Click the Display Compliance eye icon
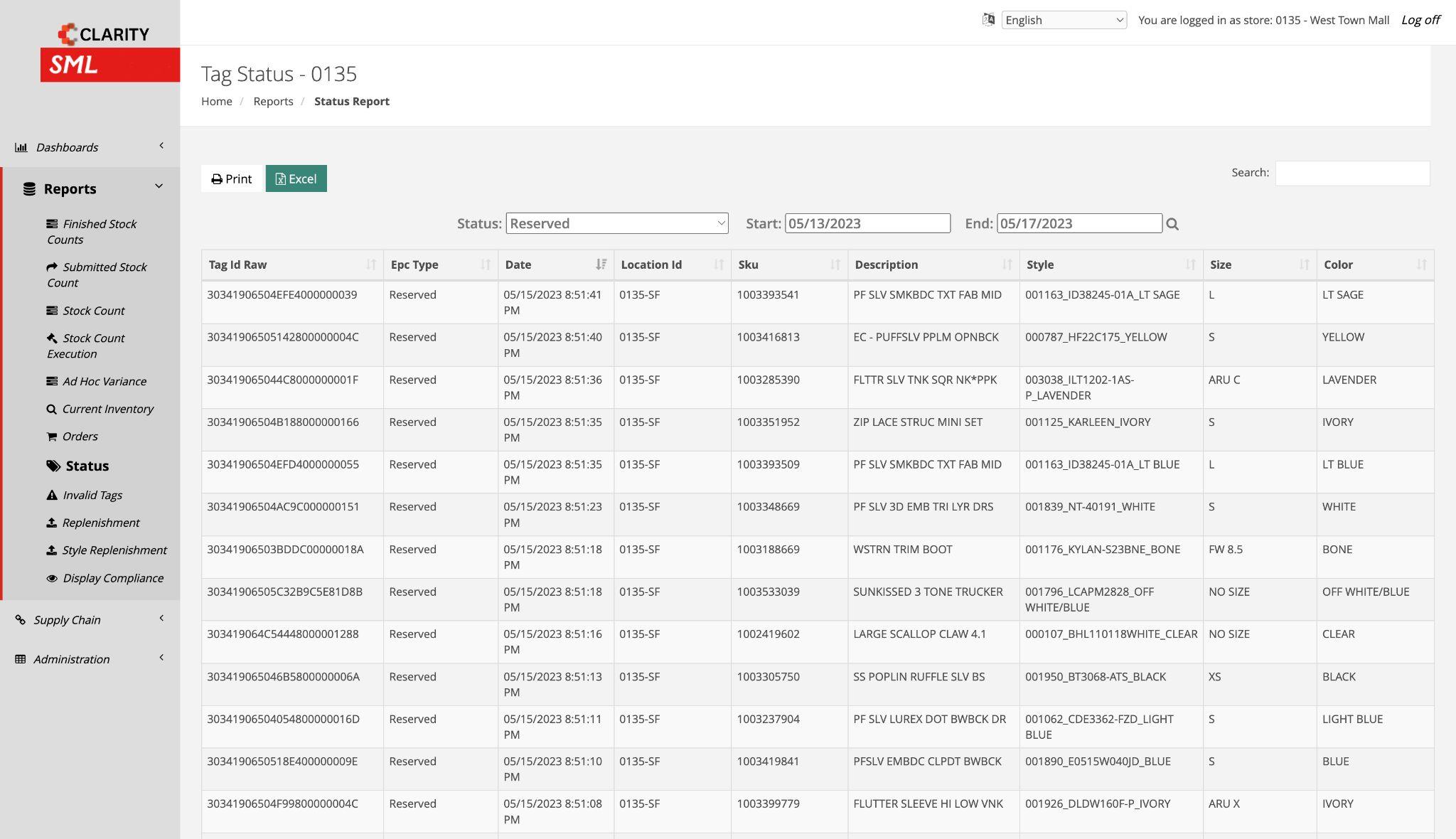1456x839 pixels. (x=52, y=578)
